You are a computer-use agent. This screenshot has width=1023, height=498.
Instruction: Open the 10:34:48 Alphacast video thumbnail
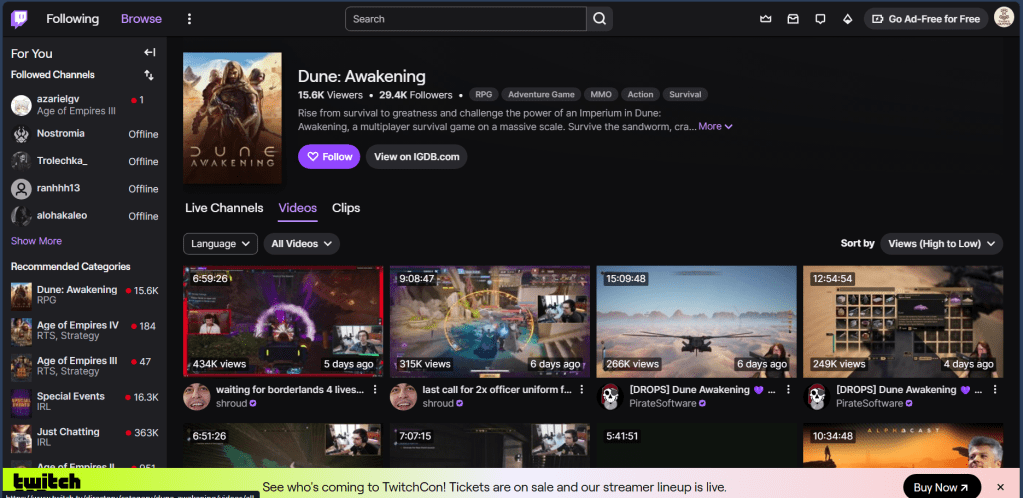click(903, 445)
